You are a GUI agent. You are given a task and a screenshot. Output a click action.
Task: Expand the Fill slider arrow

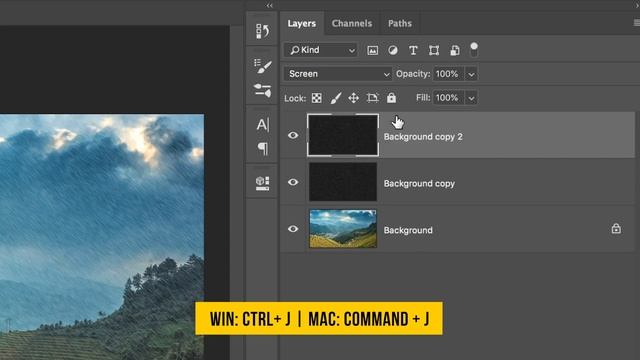point(471,98)
